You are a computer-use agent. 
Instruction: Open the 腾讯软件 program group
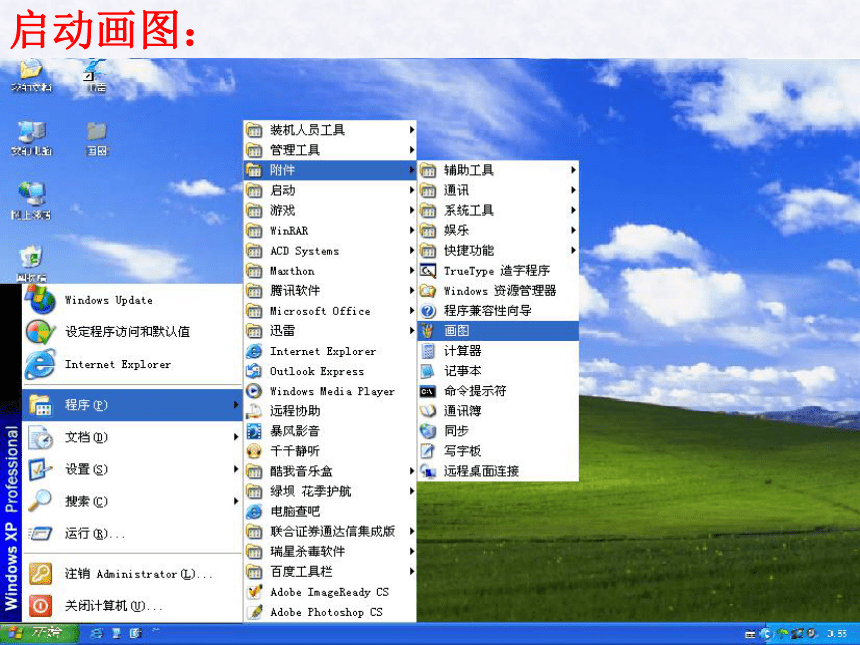pos(330,291)
